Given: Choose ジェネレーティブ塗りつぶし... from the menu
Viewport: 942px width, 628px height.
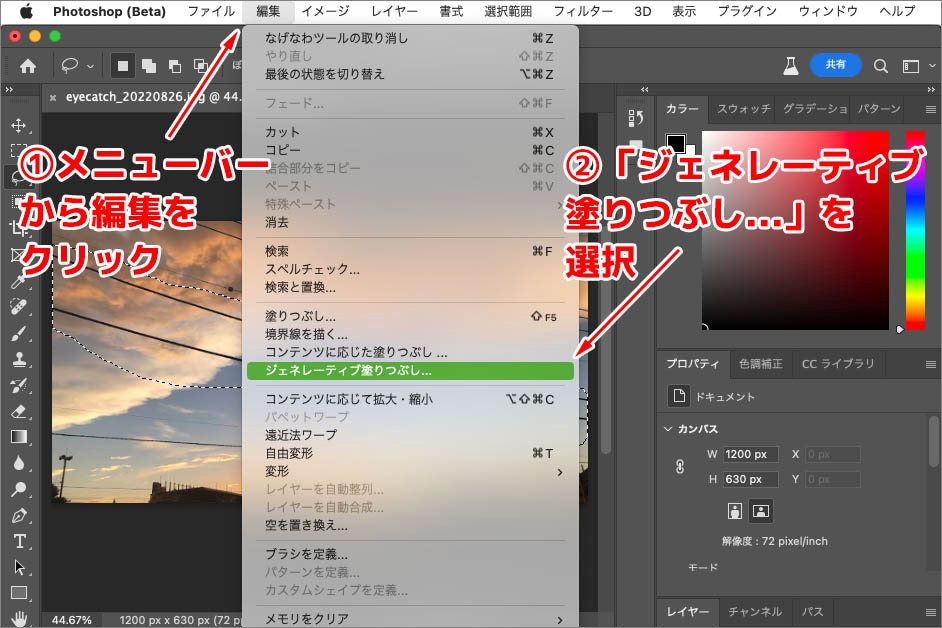Looking at the screenshot, I should tap(410, 370).
